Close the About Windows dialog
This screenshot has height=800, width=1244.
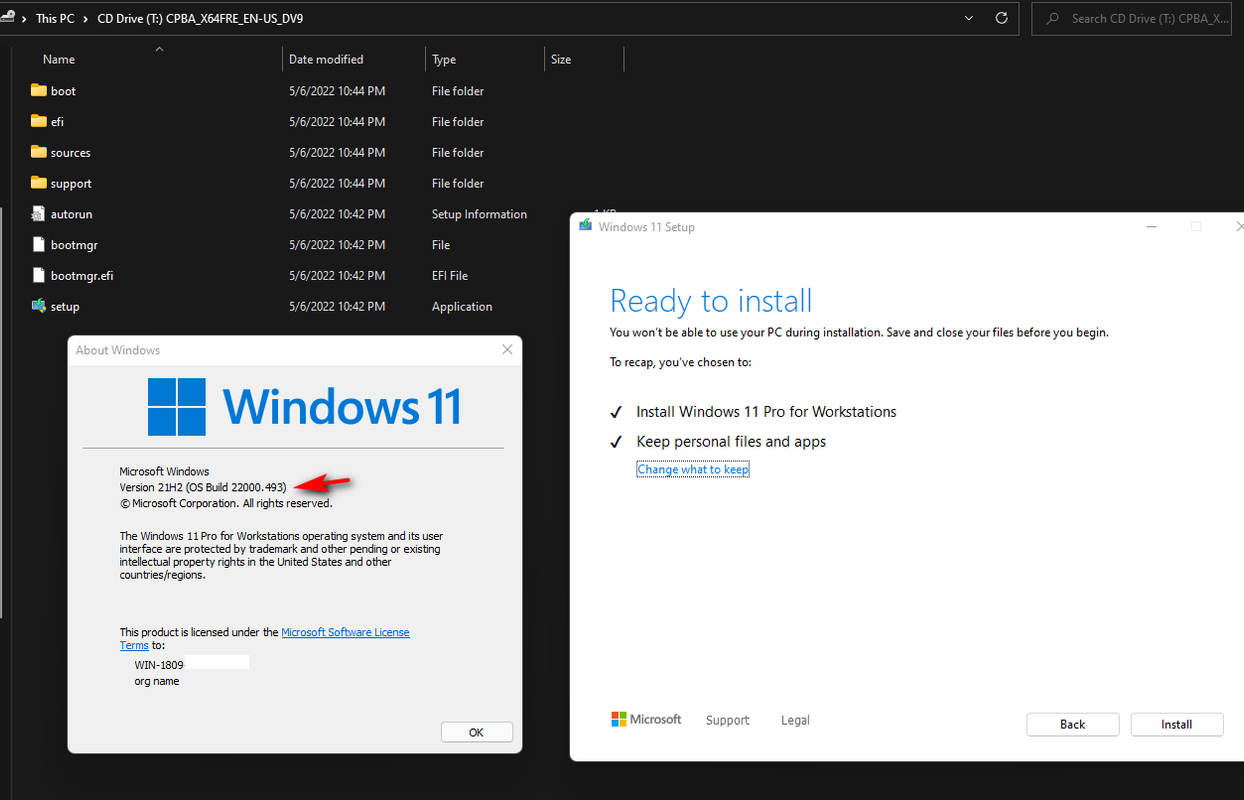tap(507, 350)
